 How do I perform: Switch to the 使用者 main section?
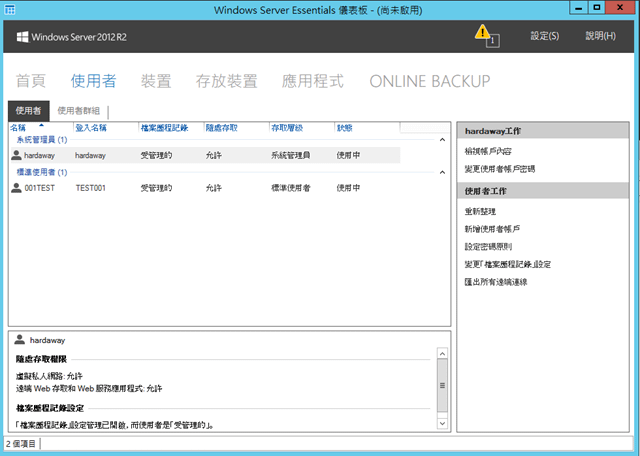coord(93,81)
